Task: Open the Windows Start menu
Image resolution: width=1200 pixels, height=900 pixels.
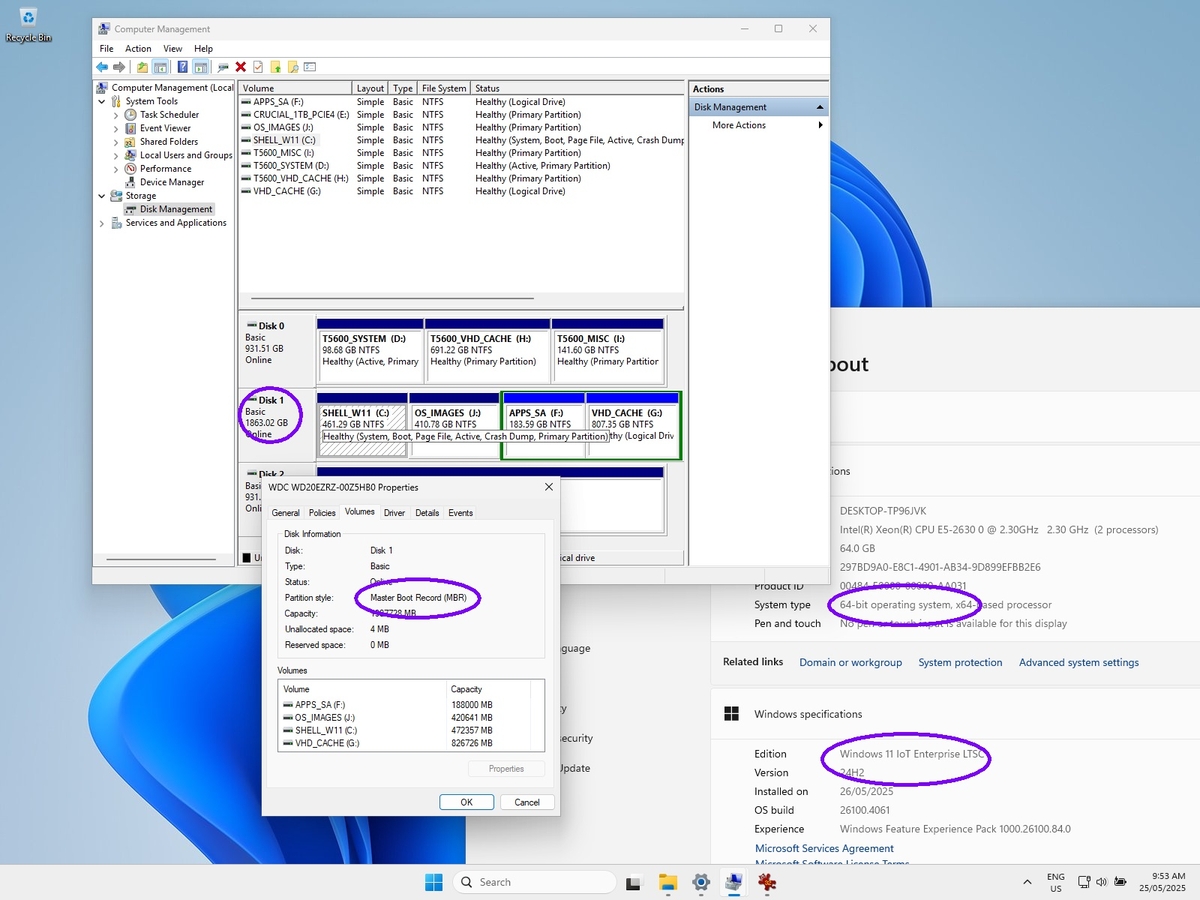Action: tap(434, 882)
